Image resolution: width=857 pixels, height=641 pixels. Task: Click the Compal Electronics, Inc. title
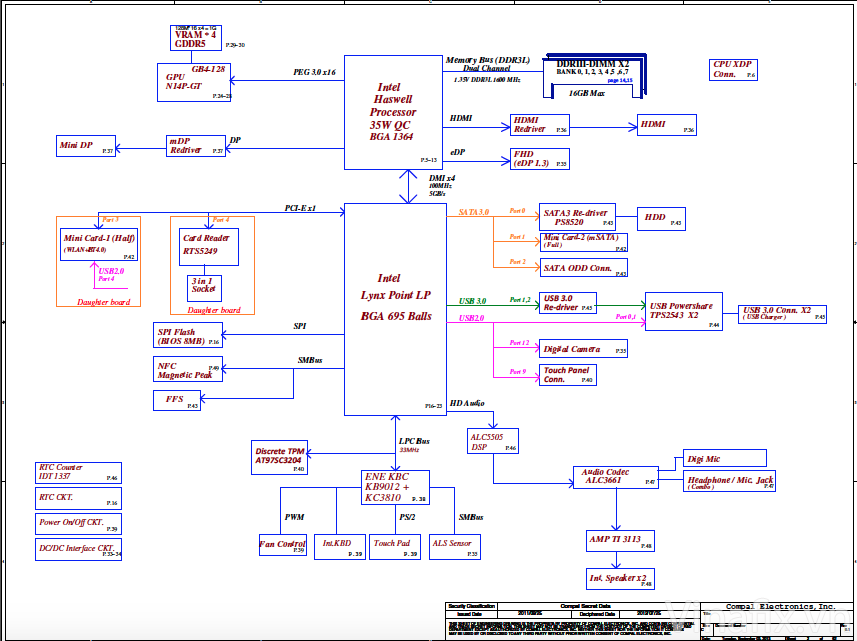tap(780, 607)
